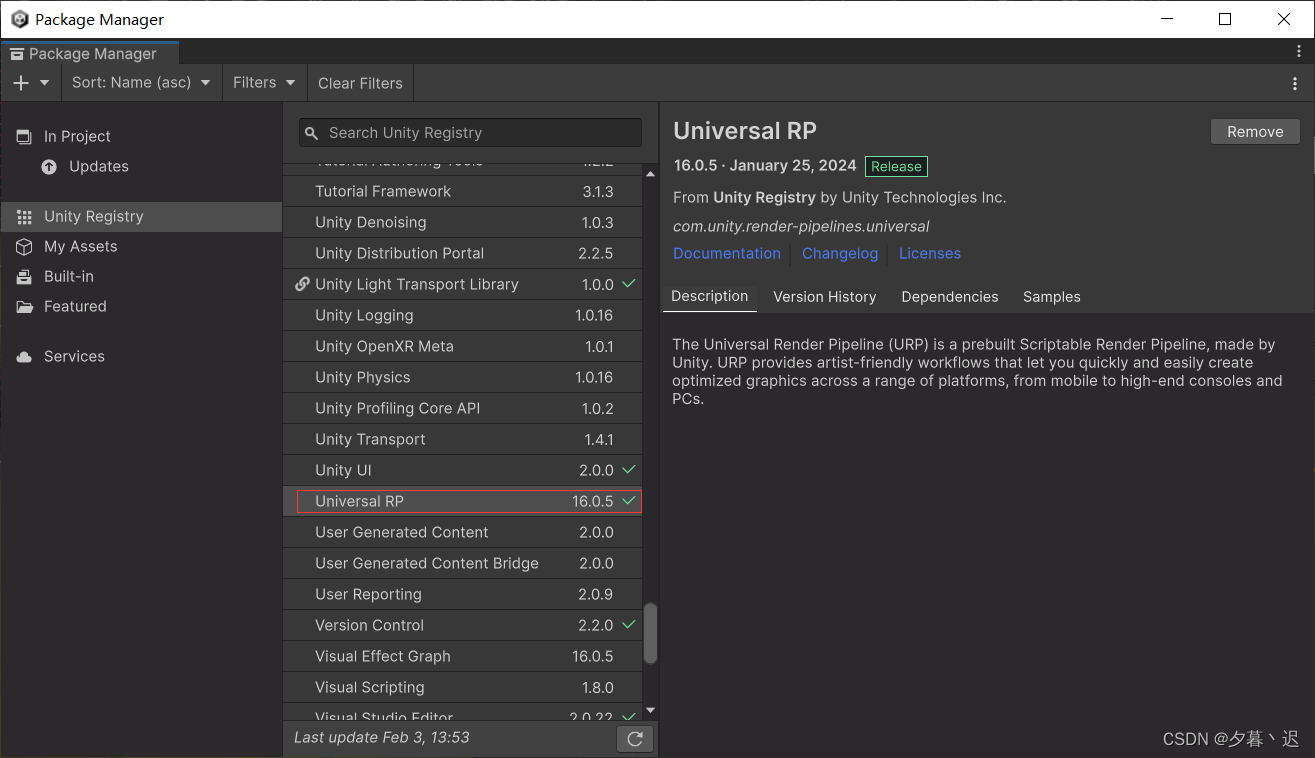Select User Generated Content Bridge package
The image size is (1315, 758).
462,563
